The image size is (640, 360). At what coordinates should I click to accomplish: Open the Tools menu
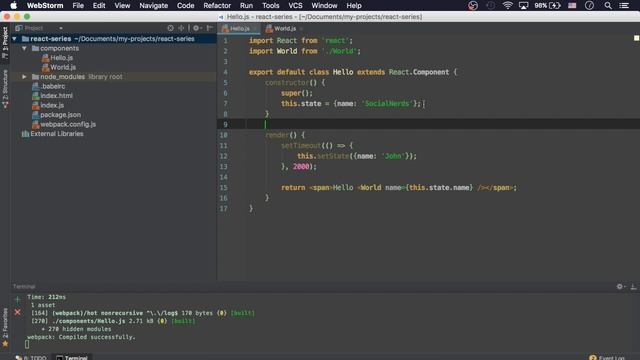(271, 6)
